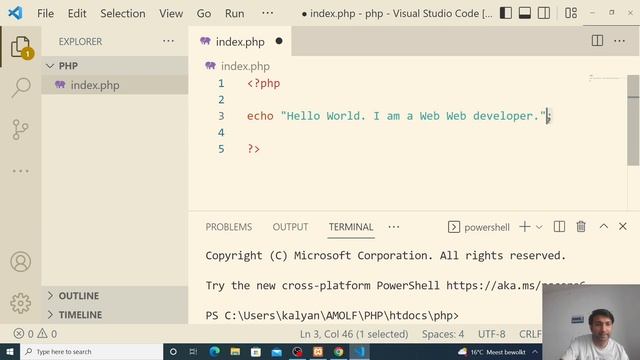Open index.php in the Explorer tree
This screenshot has width=640, height=360.
click(x=115, y=85)
